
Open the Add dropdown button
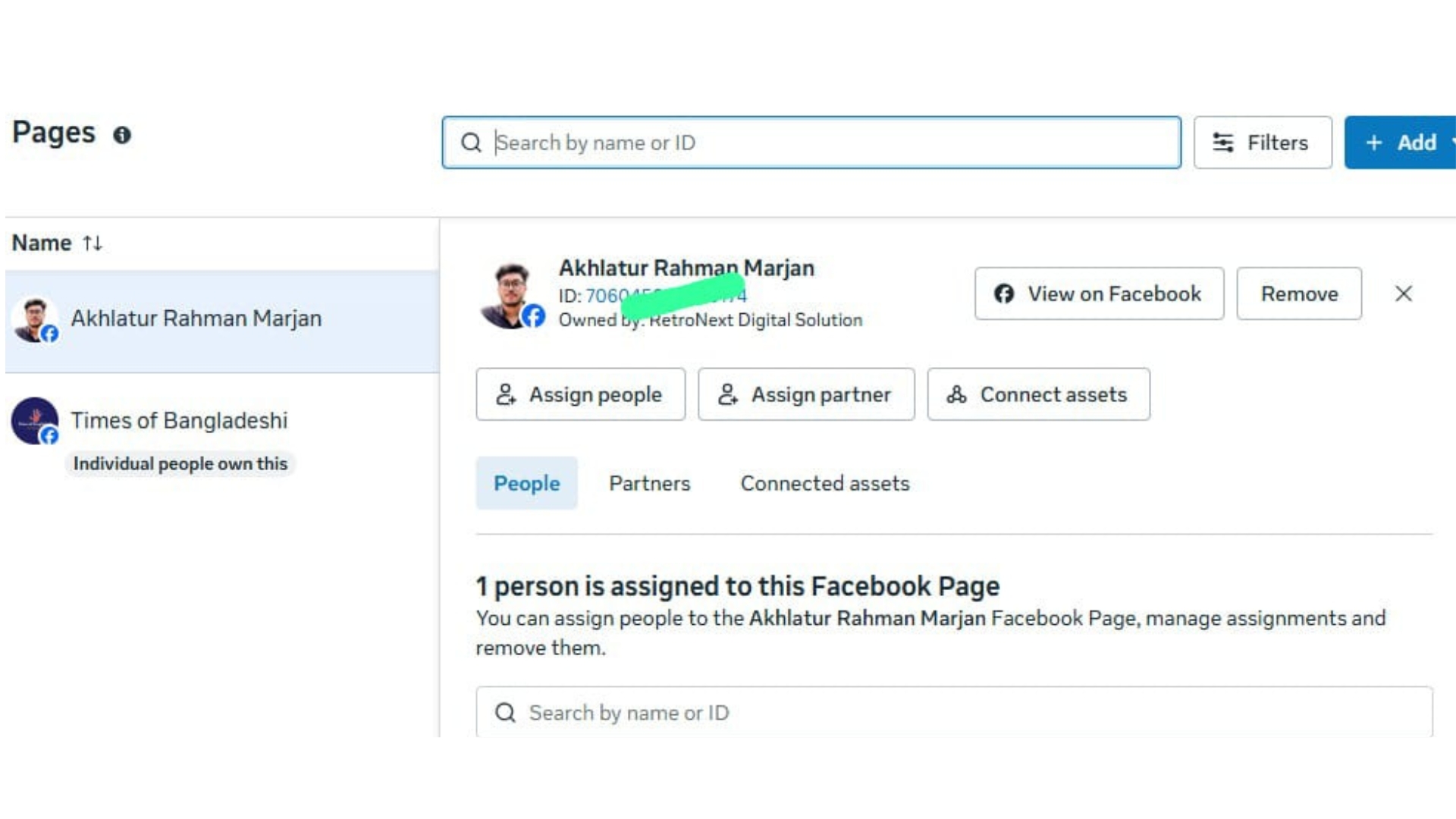click(x=1401, y=143)
